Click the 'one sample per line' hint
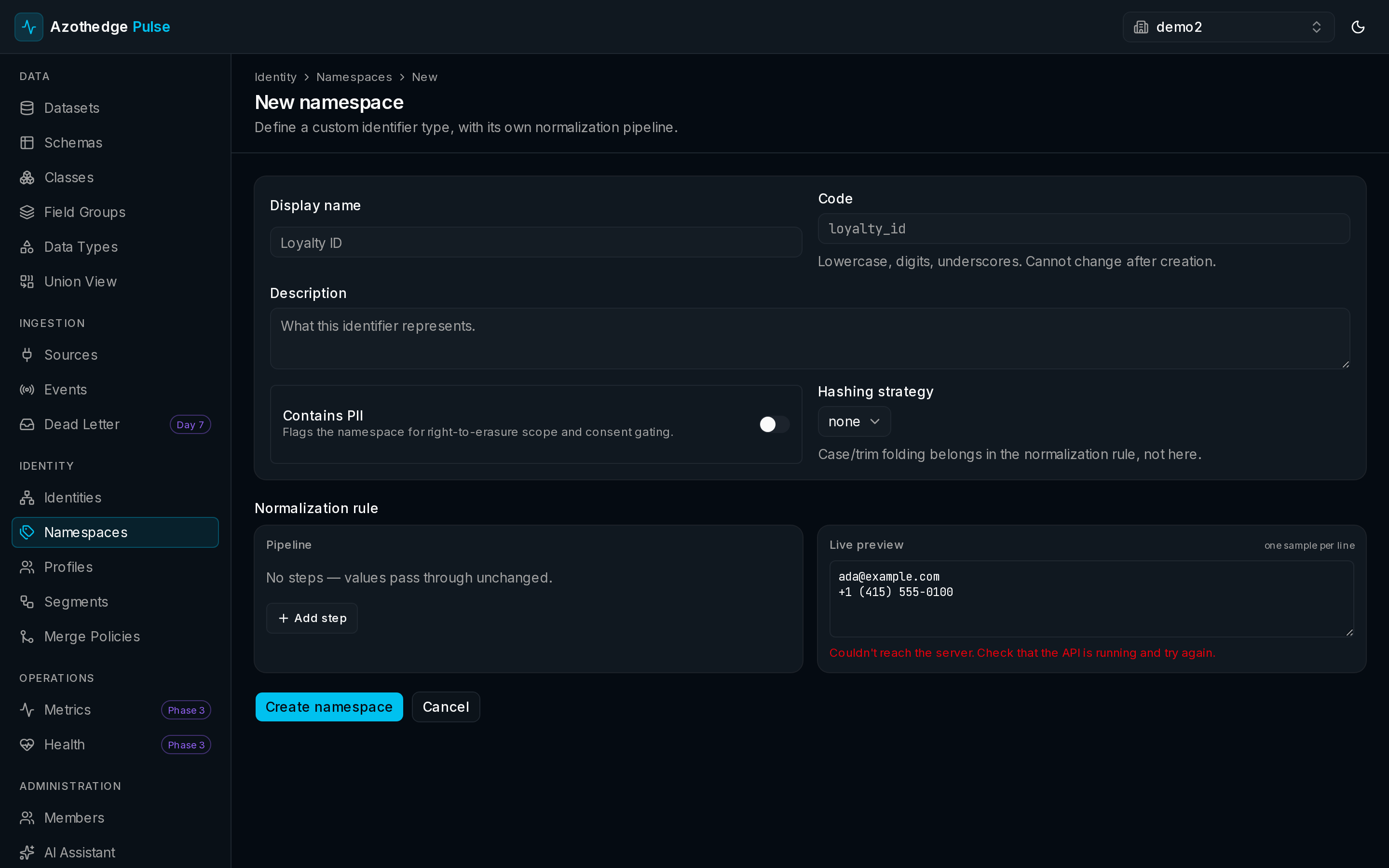This screenshot has height=868, width=1389. [x=1309, y=545]
